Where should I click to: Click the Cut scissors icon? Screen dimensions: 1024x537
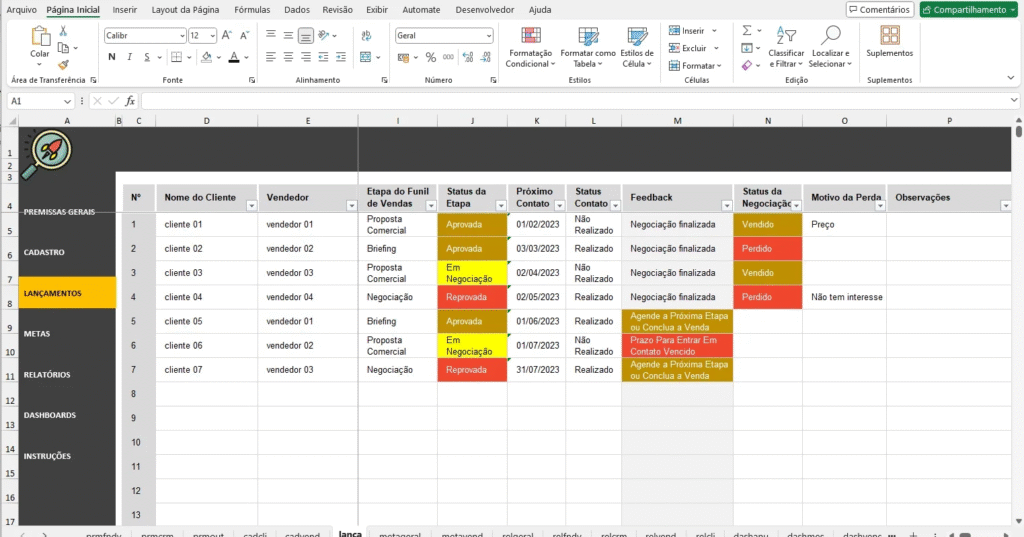click(63, 31)
